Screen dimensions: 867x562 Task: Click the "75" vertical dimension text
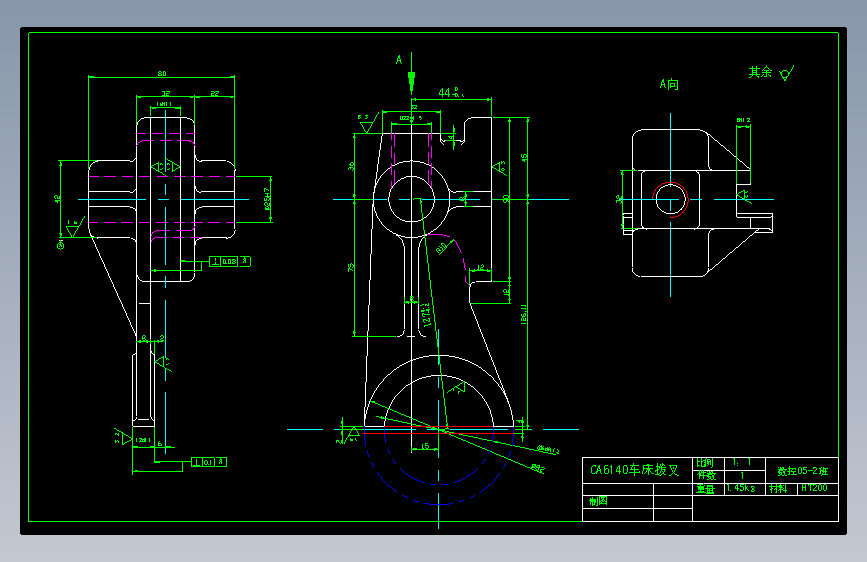(351, 267)
